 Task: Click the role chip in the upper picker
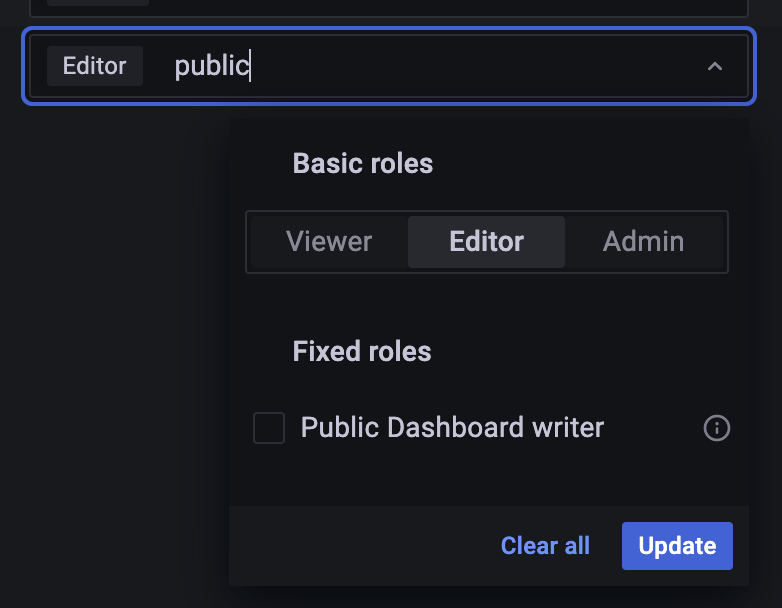tap(98, 3)
